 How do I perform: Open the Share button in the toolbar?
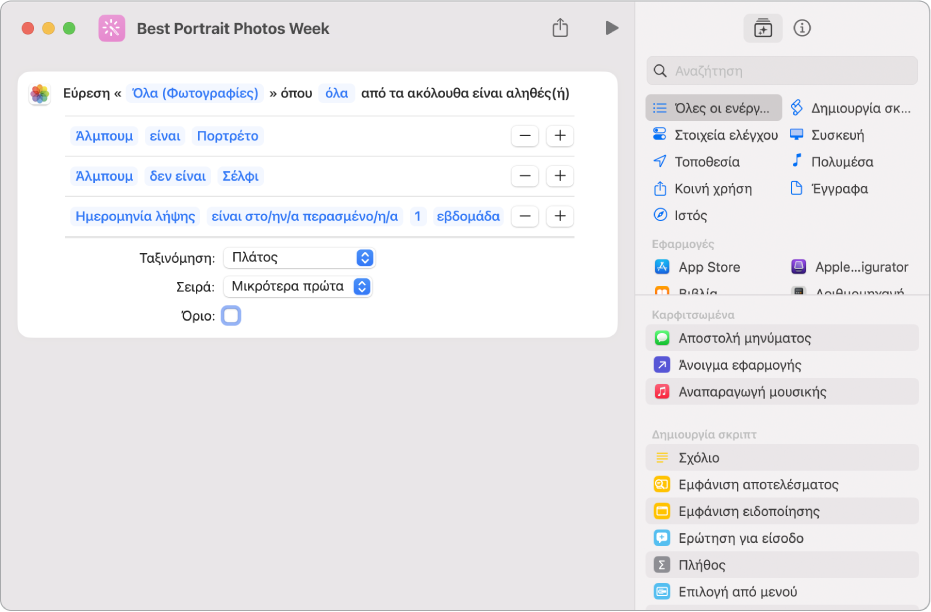pos(560,28)
